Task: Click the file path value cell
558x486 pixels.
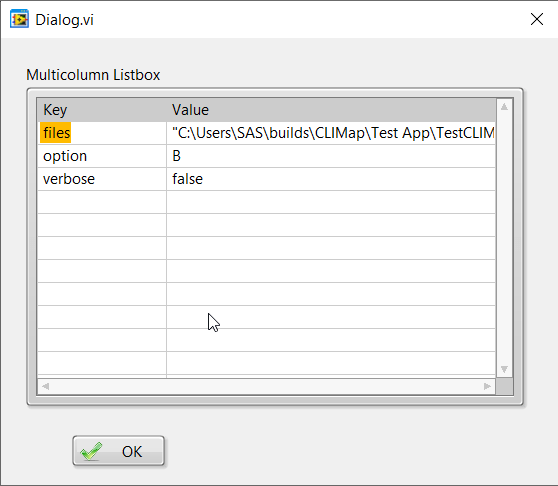Action: coord(331,133)
